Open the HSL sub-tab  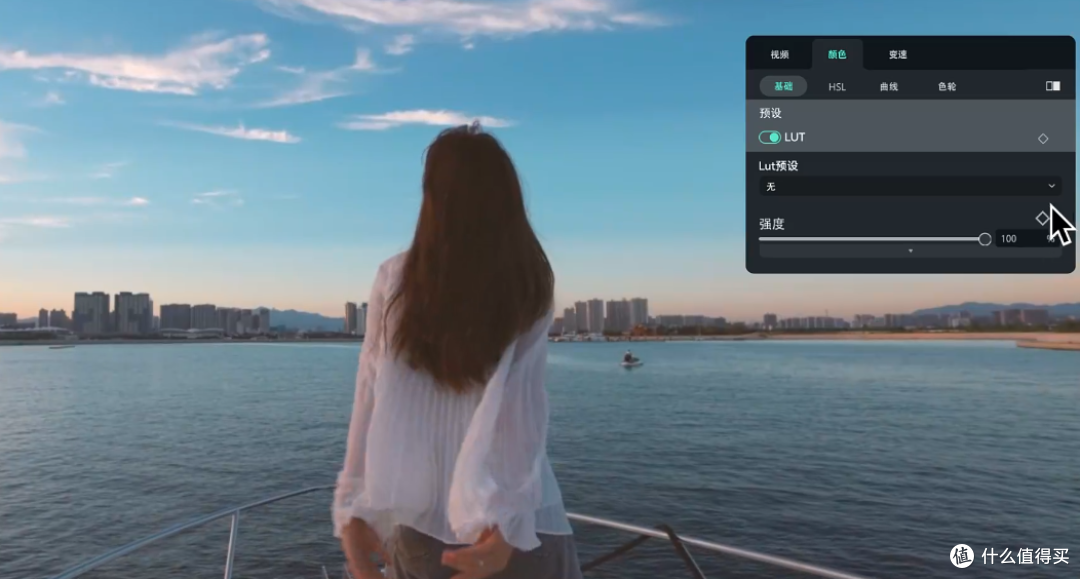point(837,87)
